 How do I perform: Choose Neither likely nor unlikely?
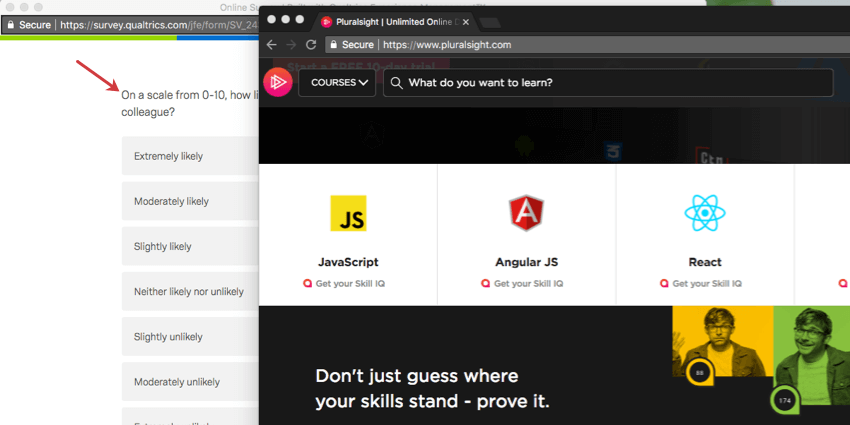190,292
